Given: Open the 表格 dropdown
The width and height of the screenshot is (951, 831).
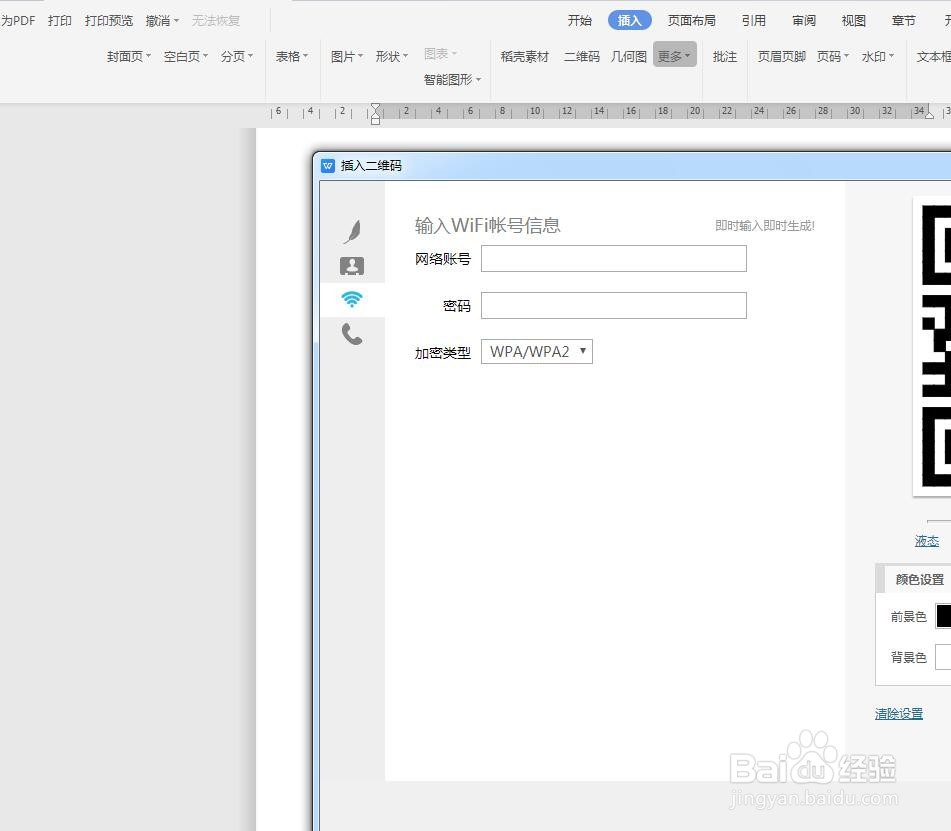Looking at the screenshot, I should [x=292, y=56].
